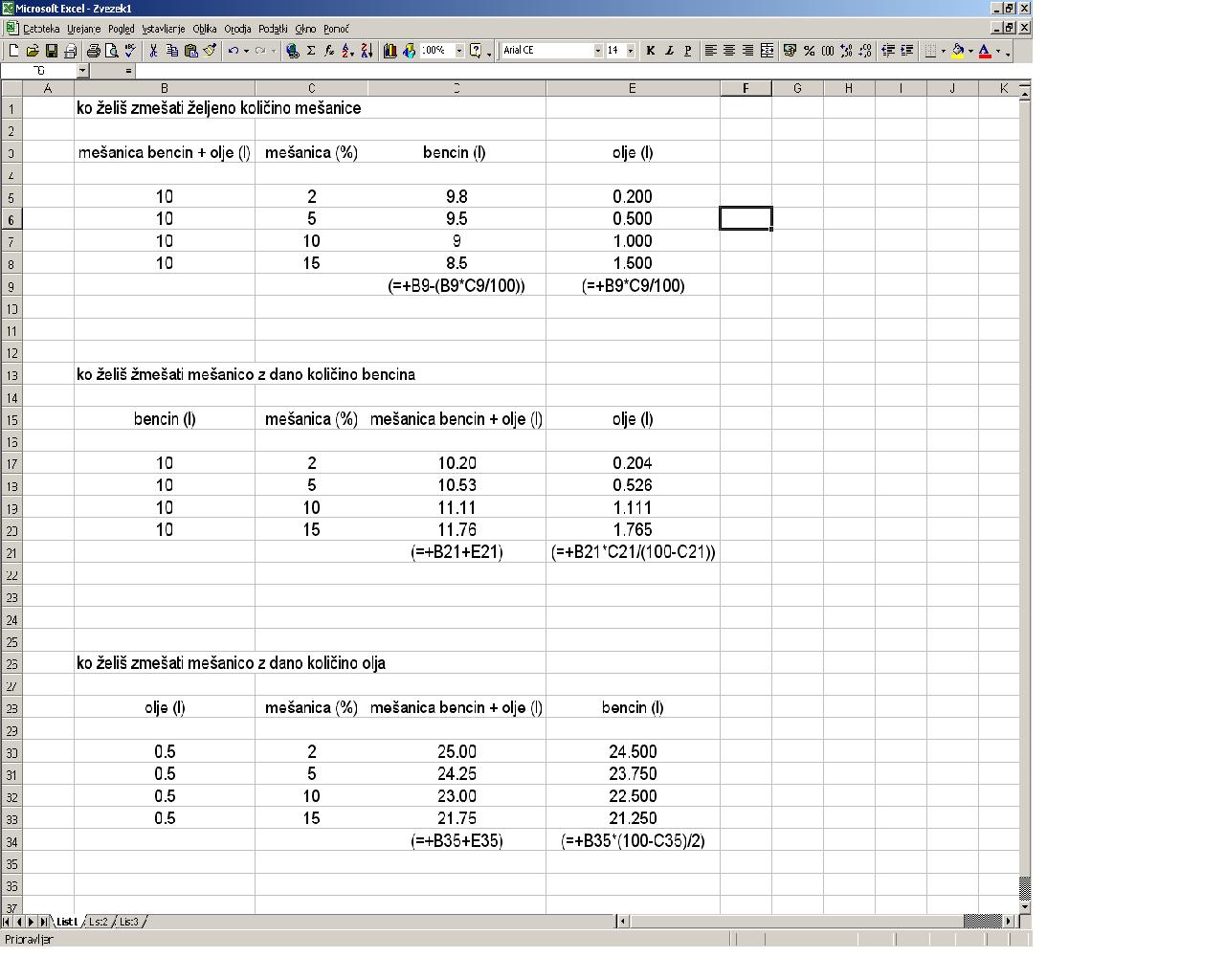Run the spelling check ABC icon
The image size is (1225, 980).
pyautogui.click(x=130, y=51)
